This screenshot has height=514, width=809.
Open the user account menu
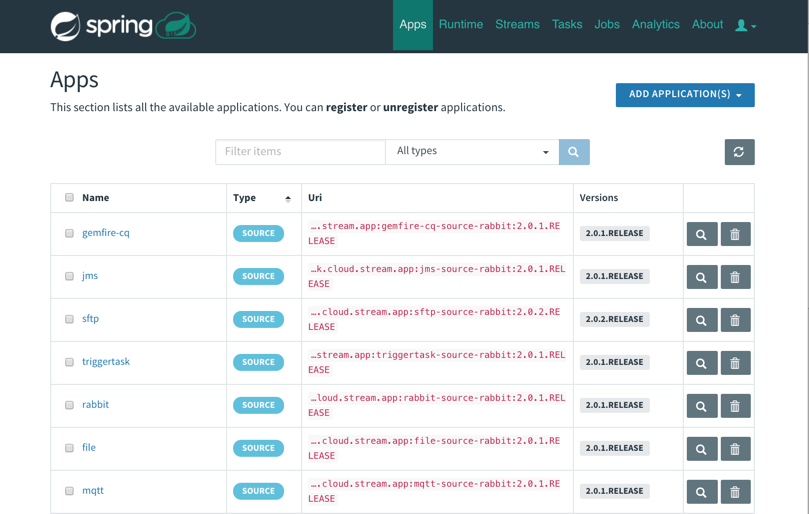(745, 25)
